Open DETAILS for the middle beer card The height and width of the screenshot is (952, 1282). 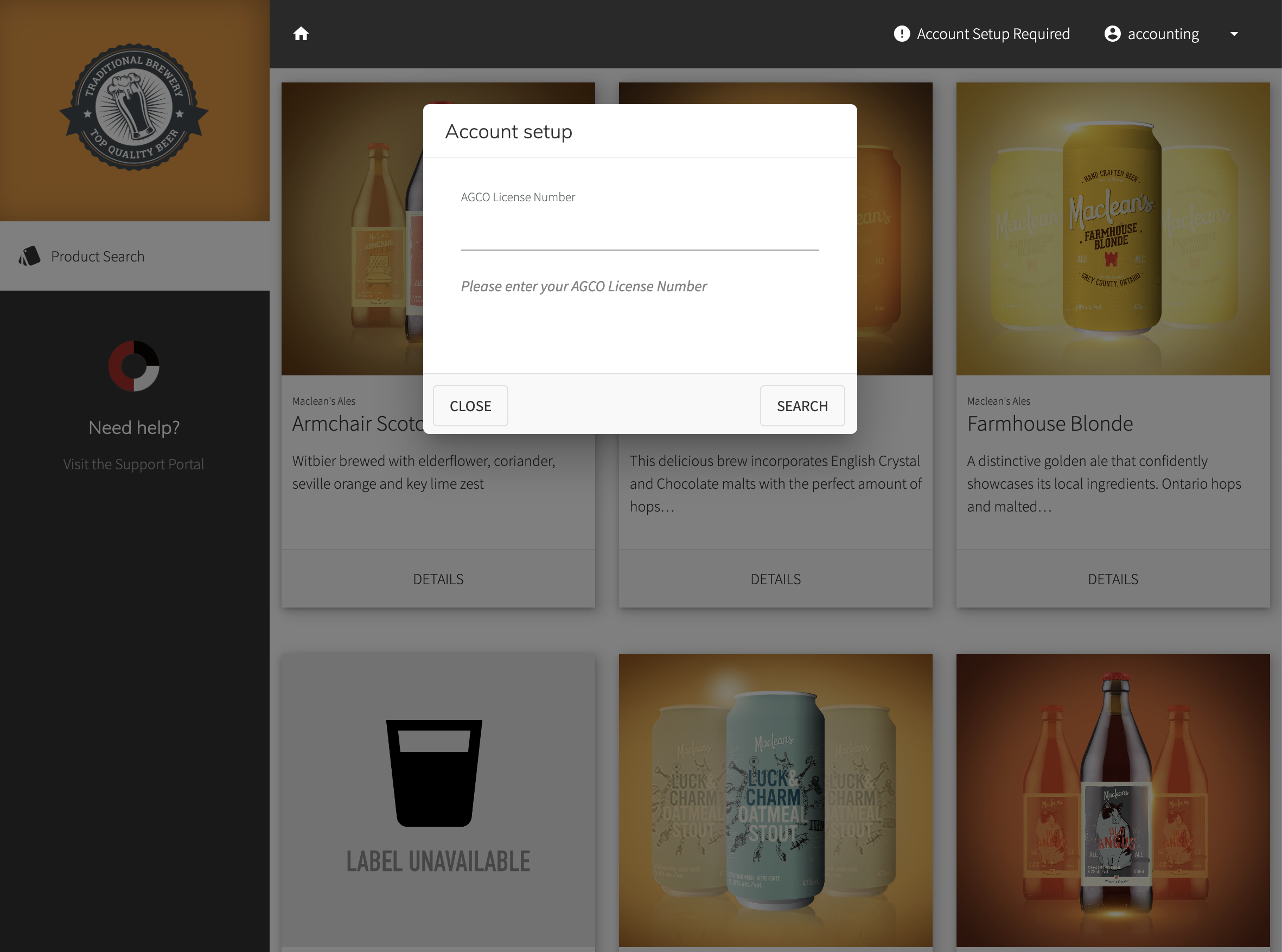click(775, 579)
